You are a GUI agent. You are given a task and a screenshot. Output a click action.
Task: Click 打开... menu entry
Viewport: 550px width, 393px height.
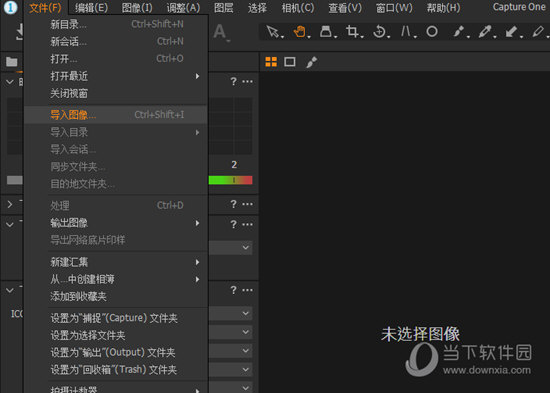tap(116, 59)
